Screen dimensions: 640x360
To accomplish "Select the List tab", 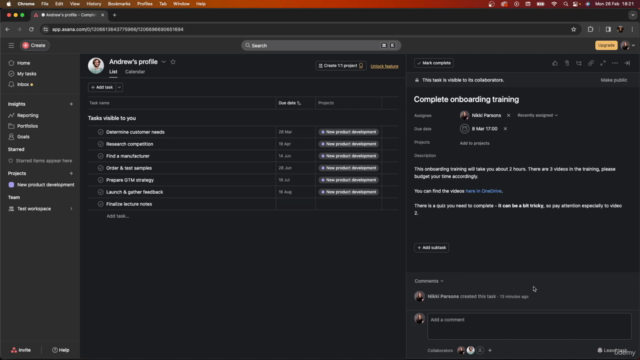I will click(x=113, y=72).
